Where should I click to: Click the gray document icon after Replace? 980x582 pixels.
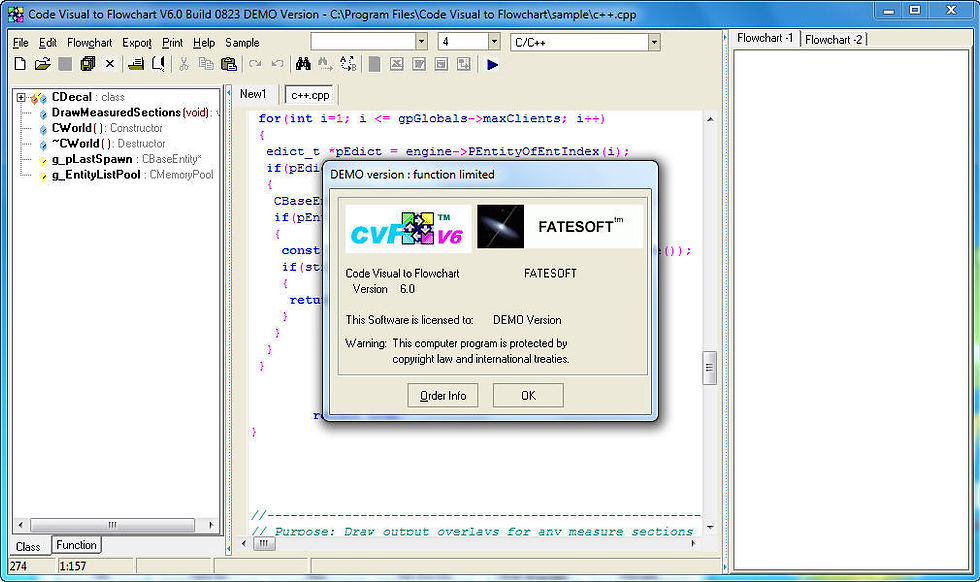click(x=374, y=64)
